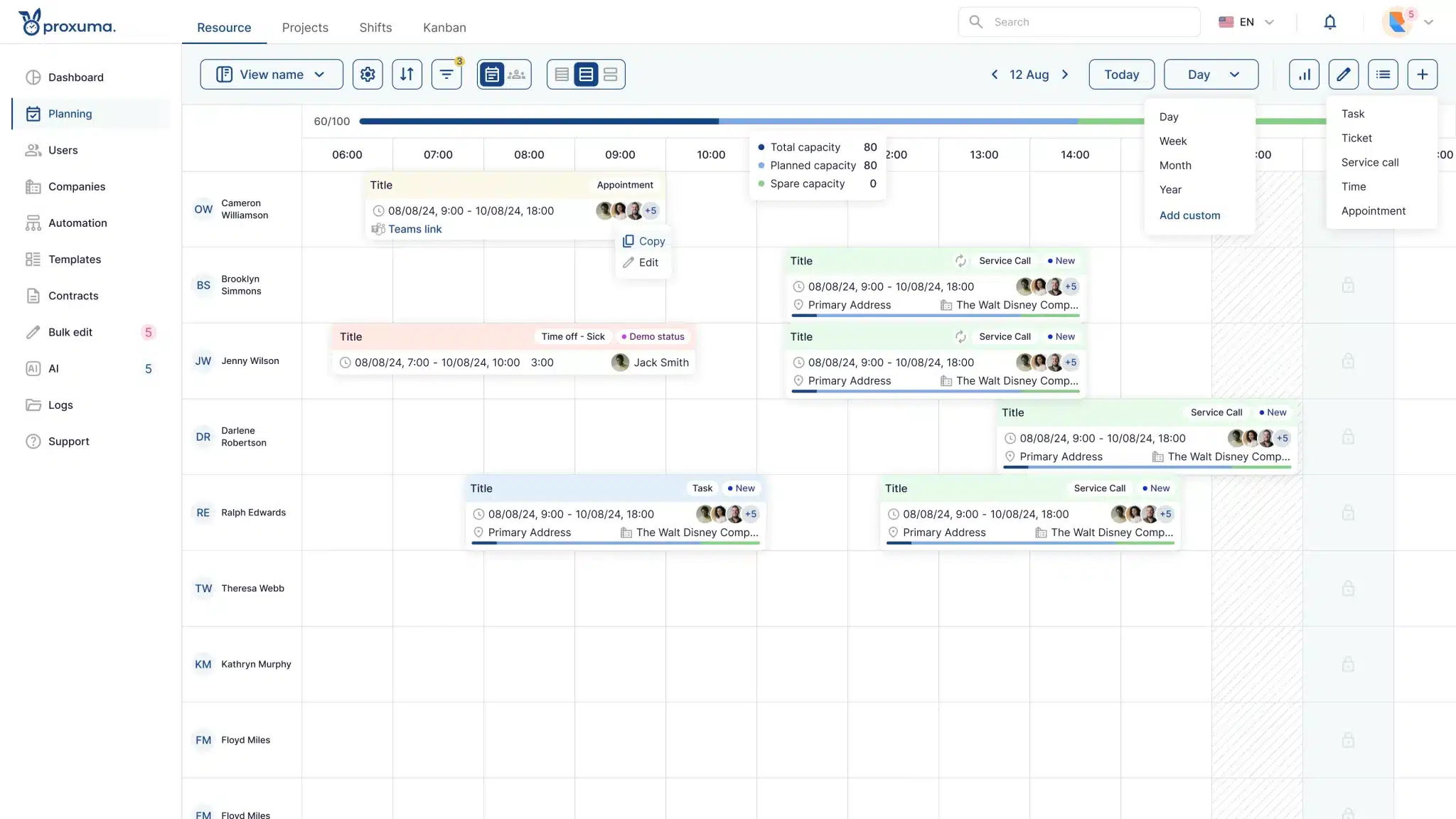Open the Teams link in appointment

[x=414, y=229]
